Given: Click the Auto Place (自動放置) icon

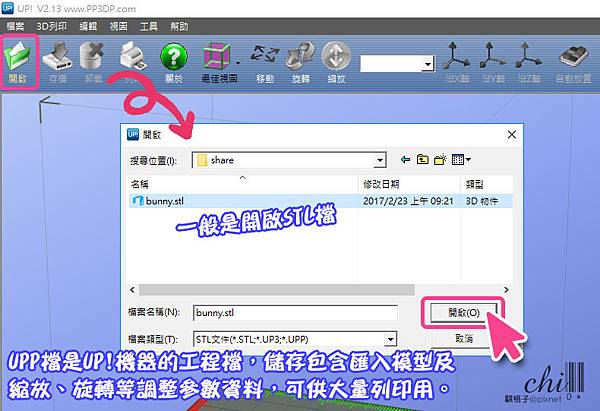Looking at the screenshot, I should point(573,56).
